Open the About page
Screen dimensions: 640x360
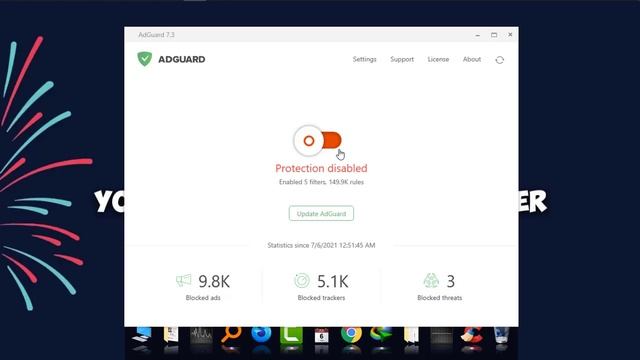coord(472,59)
